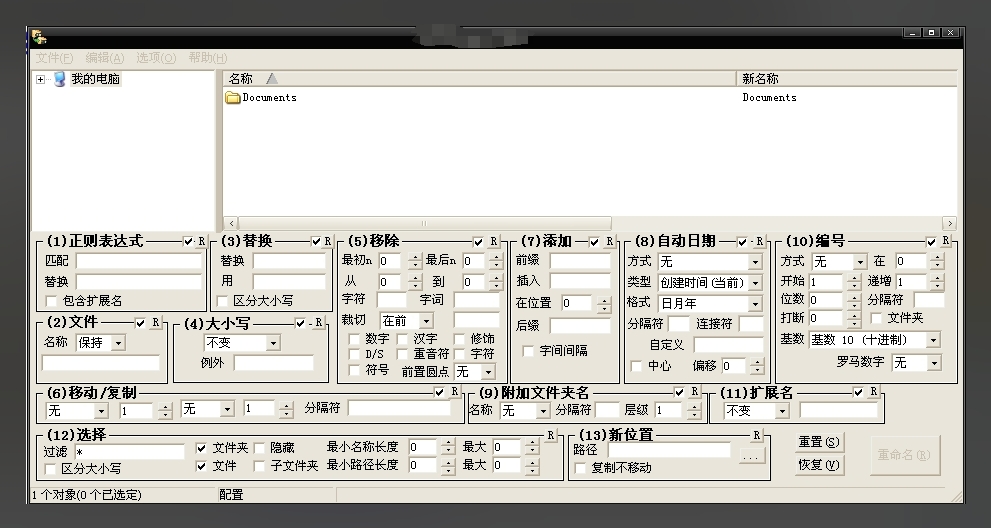Click the file list scroll left arrow
The image size is (991, 528).
231,223
